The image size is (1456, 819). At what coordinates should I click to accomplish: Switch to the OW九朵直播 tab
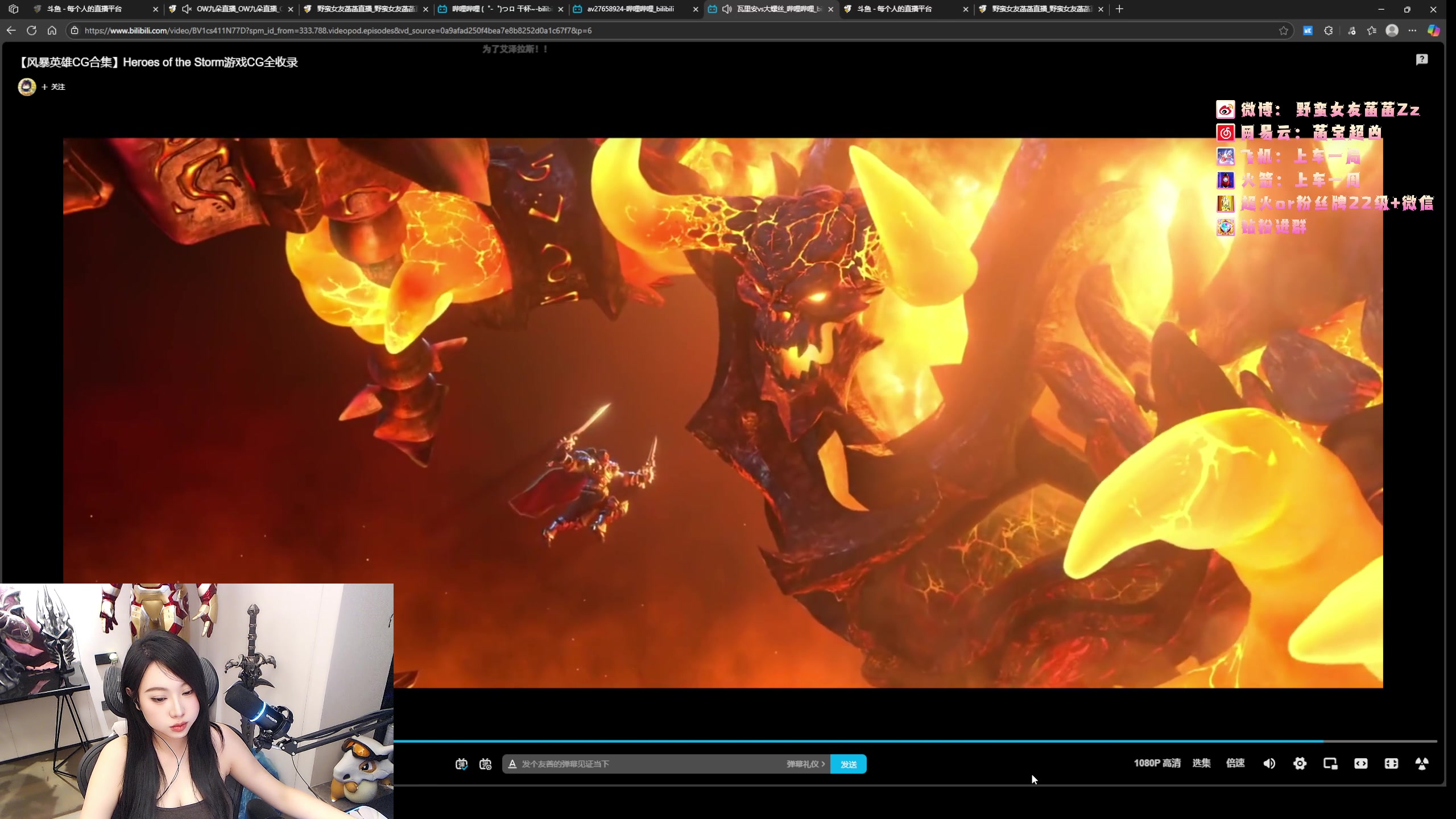pos(230,9)
